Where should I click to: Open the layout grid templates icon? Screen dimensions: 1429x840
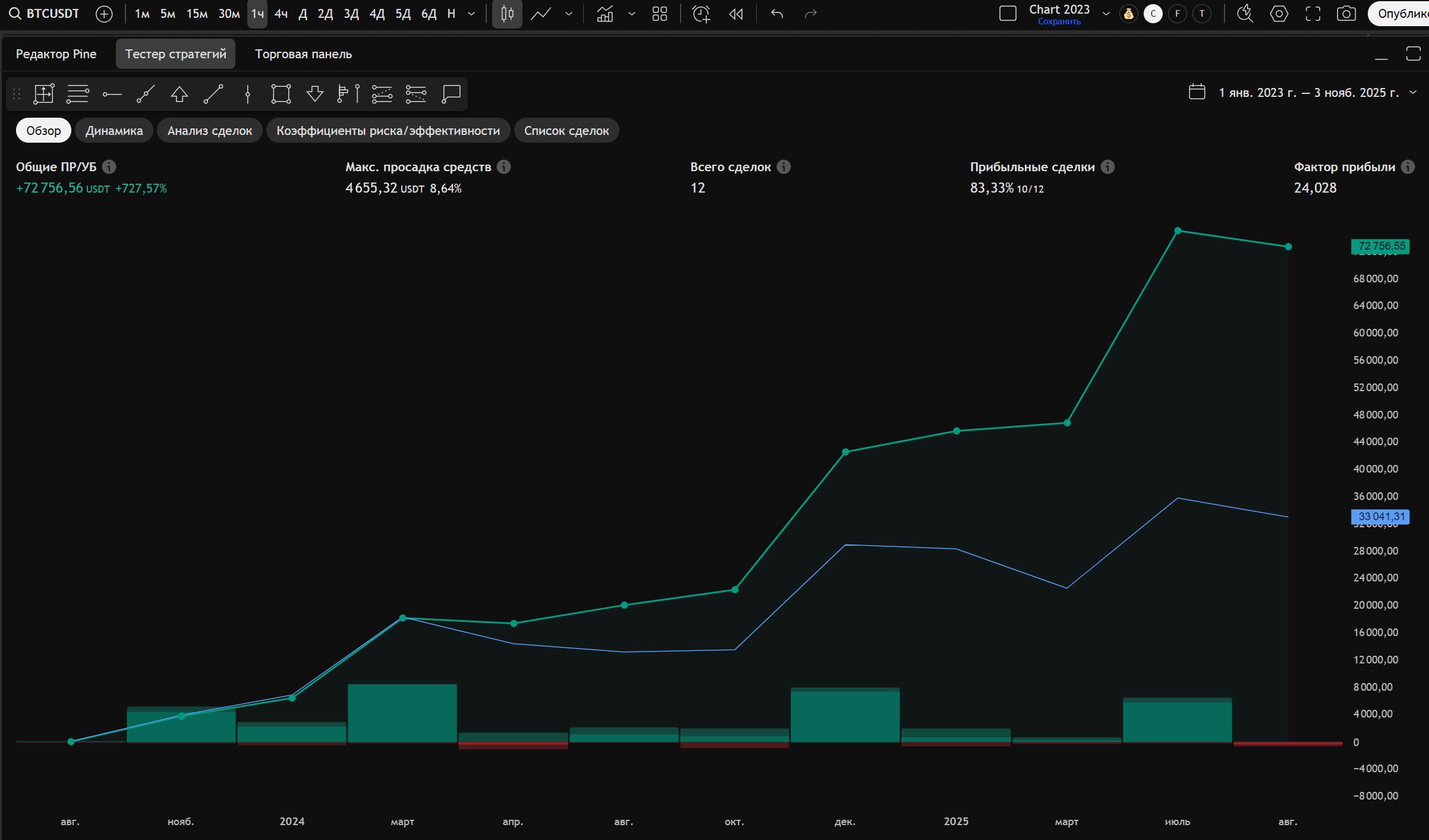(659, 14)
